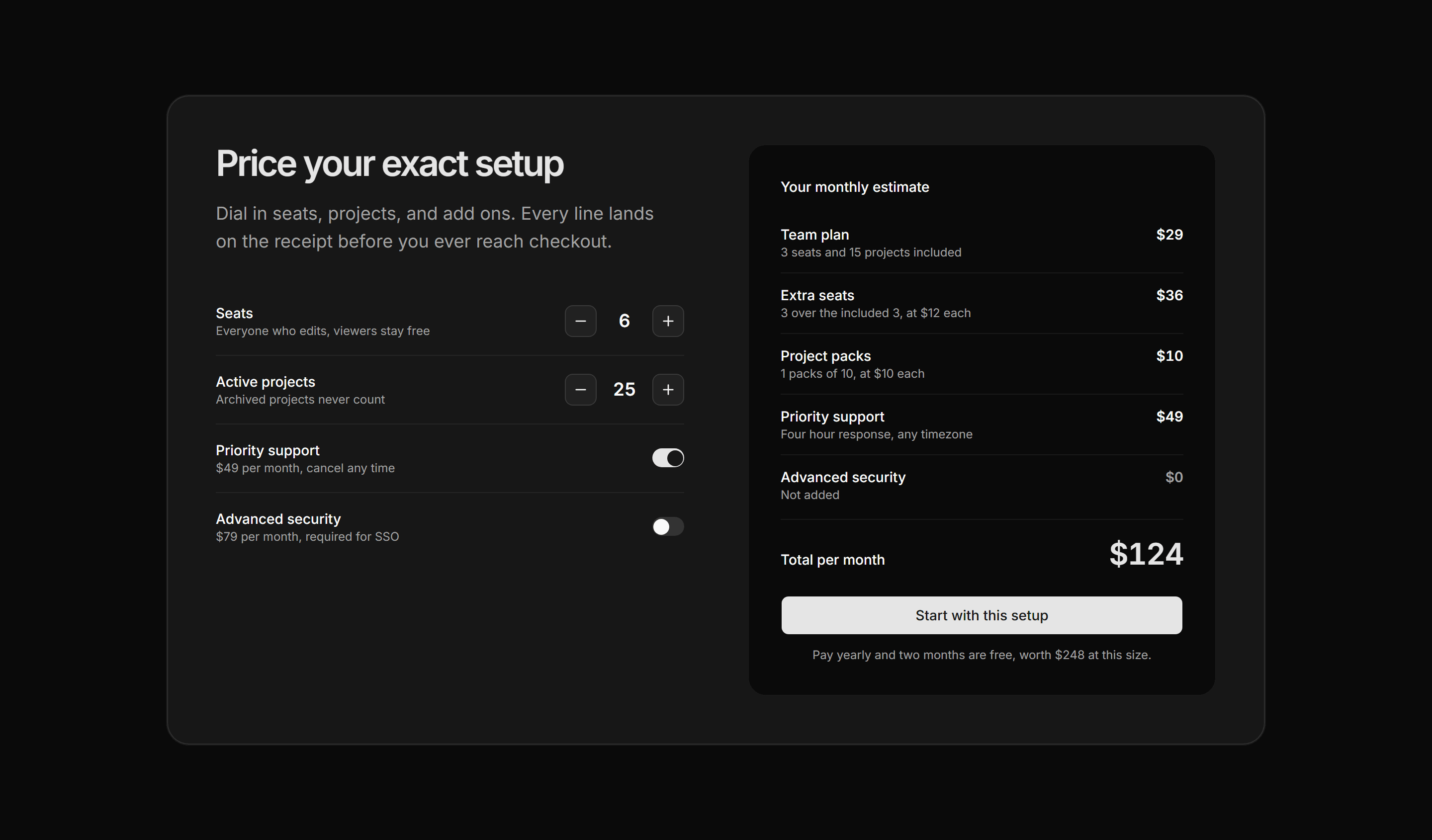
Task: Click the Price your exact setup heading
Action: point(390,164)
